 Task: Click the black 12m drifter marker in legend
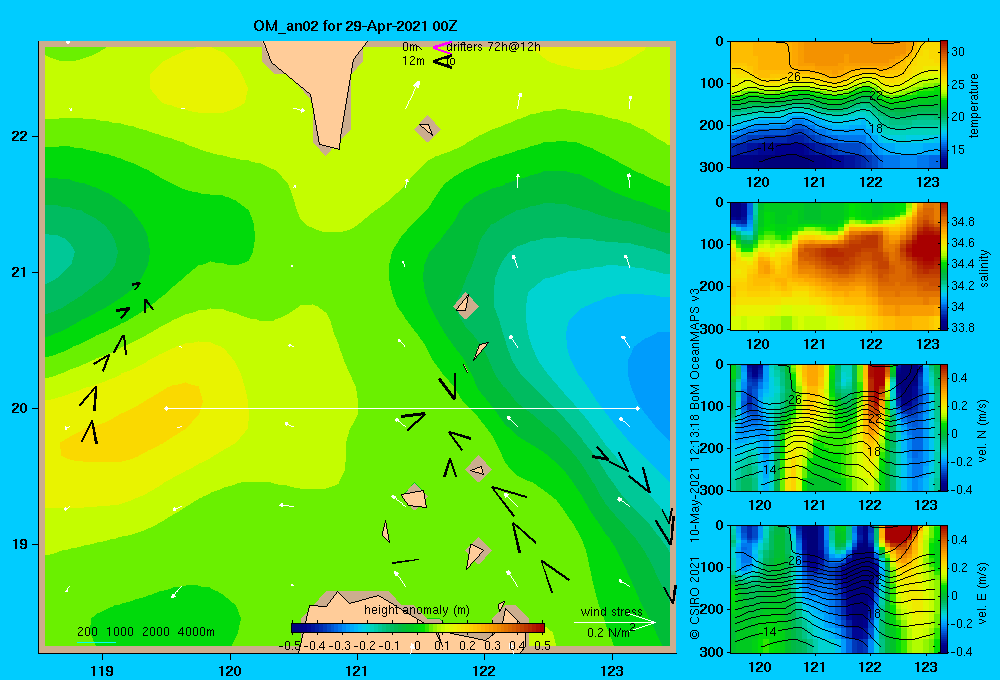click(x=443, y=61)
